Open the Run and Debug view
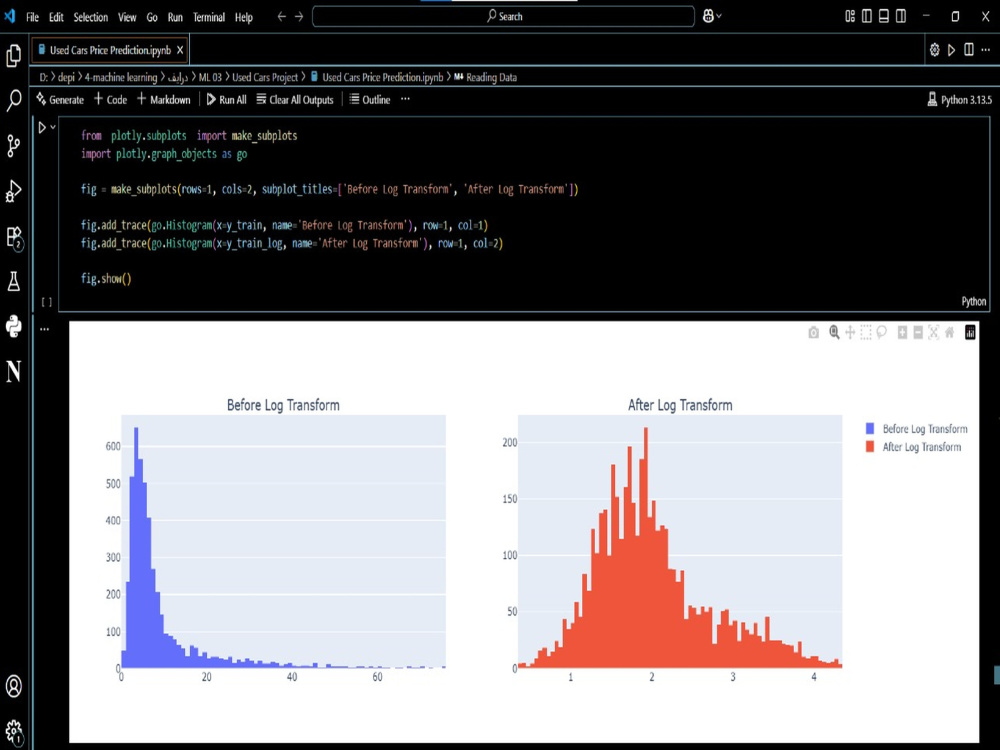1000x750 pixels. [13, 191]
